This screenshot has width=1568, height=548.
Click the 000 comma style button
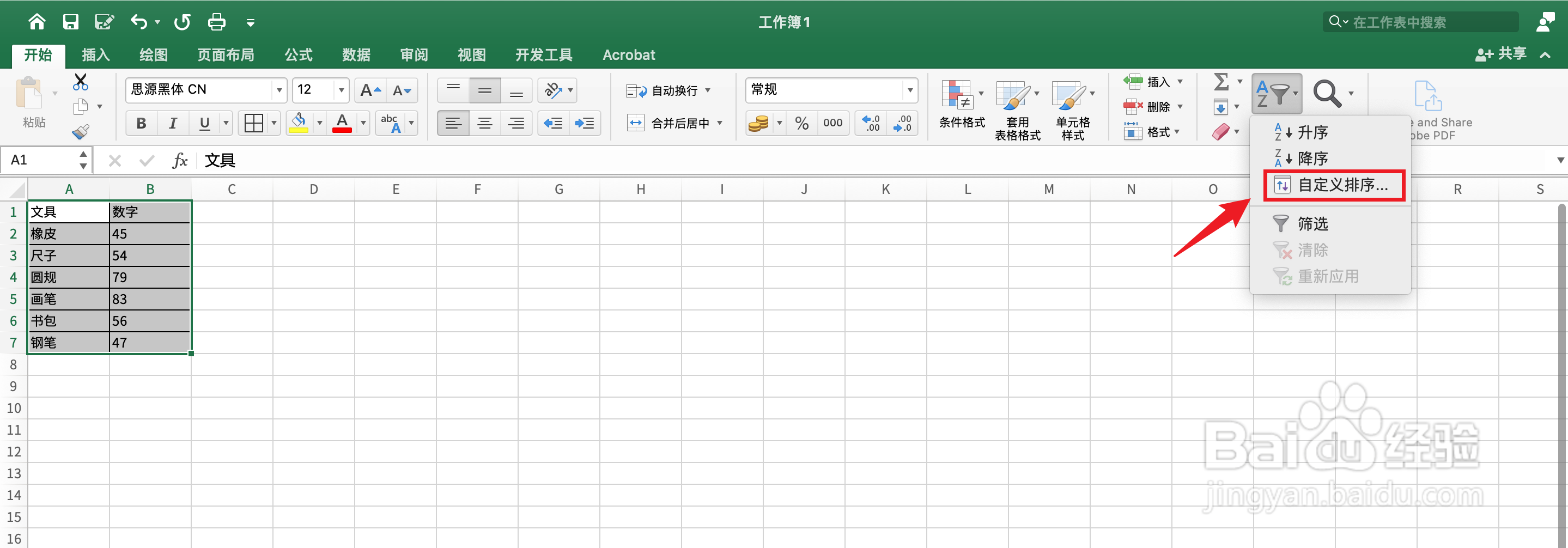pyautogui.click(x=832, y=124)
